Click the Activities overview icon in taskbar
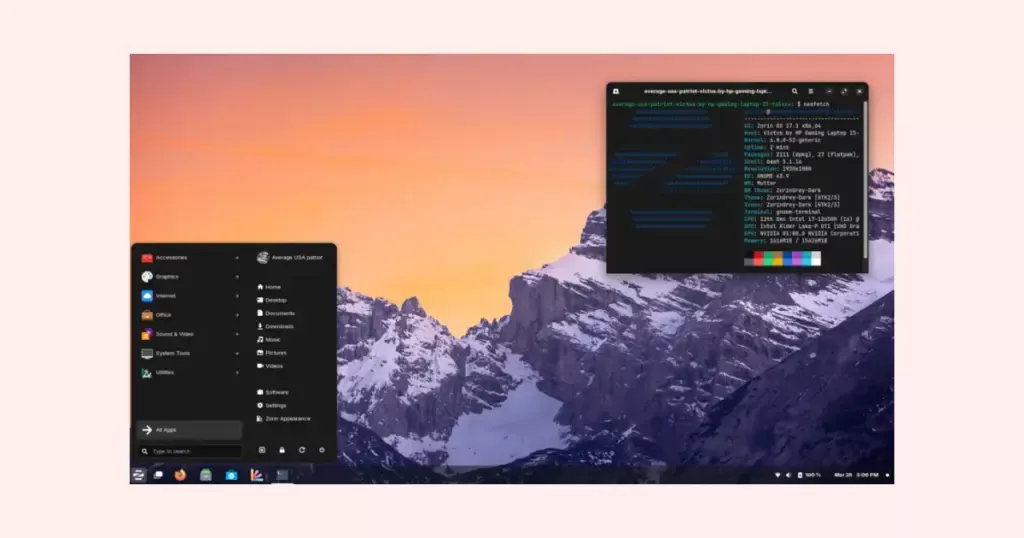This screenshot has height=538, width=1024. [x=158, y=475]
